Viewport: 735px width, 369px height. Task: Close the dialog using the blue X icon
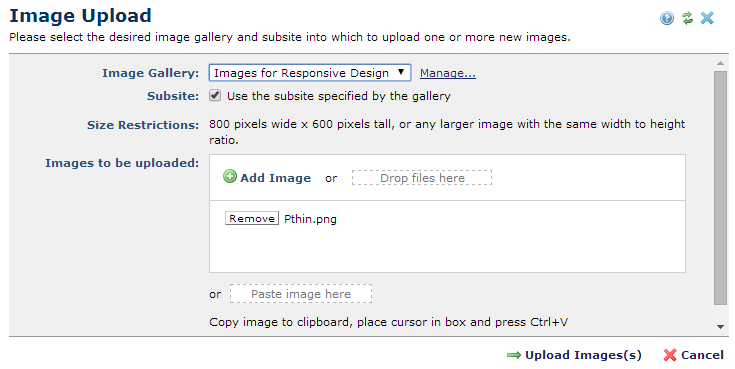click(707, 18)
